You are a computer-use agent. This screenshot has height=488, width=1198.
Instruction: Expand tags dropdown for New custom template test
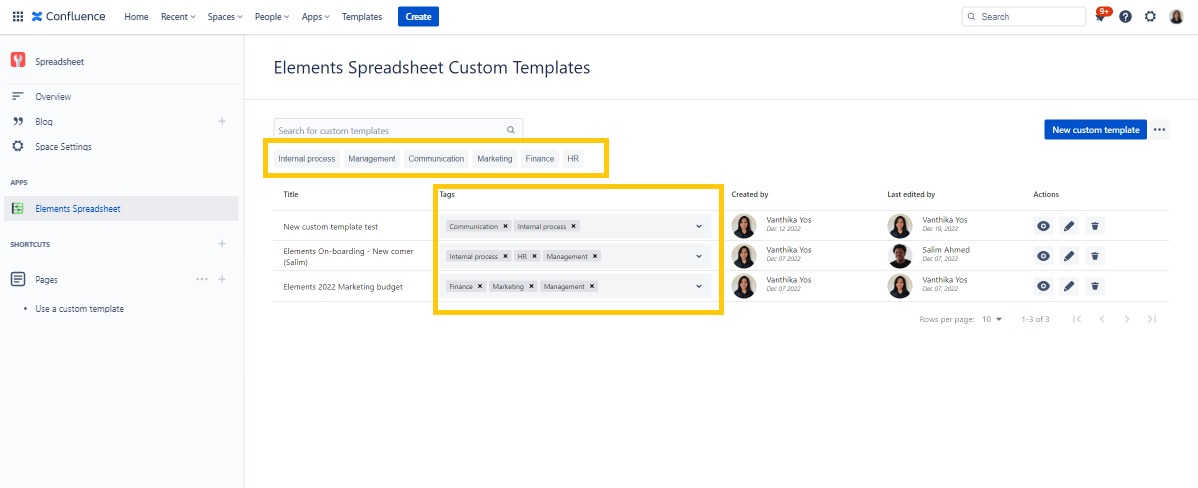(698, 226)
